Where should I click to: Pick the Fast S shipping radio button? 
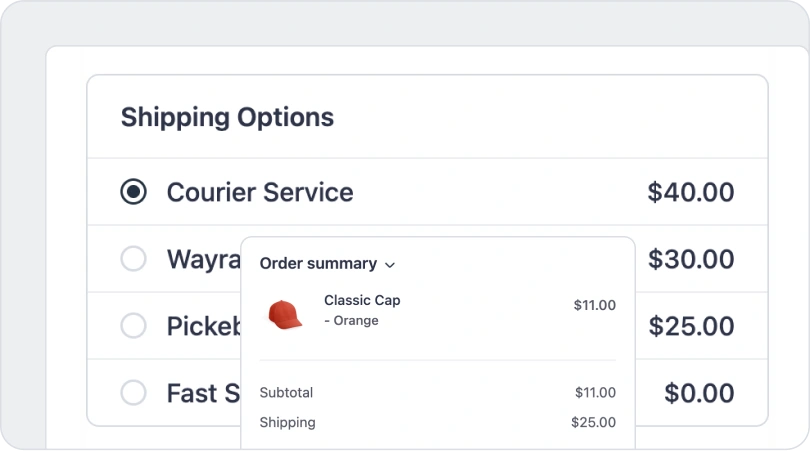click(133, 393)
